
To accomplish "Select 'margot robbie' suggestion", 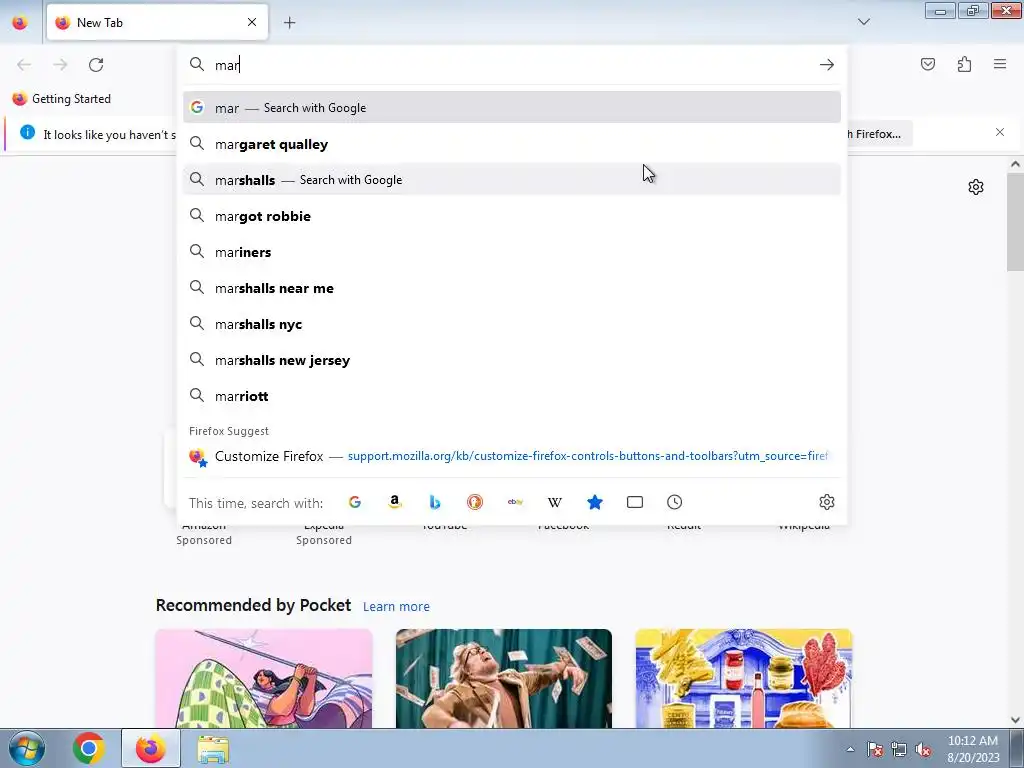I will [x=512, y=216].
